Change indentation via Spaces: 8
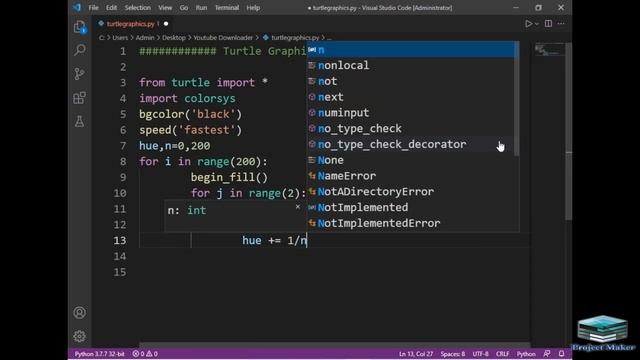Screen dimensions: 640x360 click(453, 354)
